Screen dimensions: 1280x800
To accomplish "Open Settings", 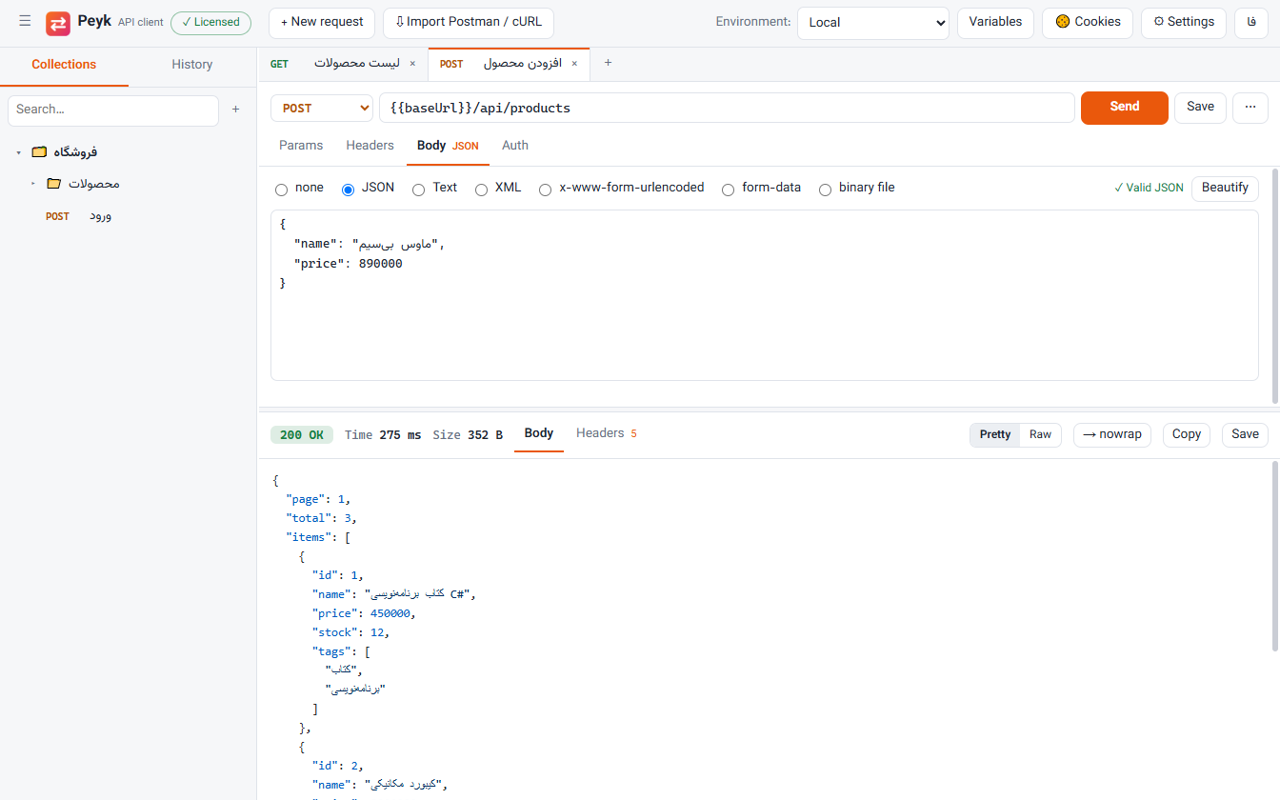I will click(x=1184, y=23).
